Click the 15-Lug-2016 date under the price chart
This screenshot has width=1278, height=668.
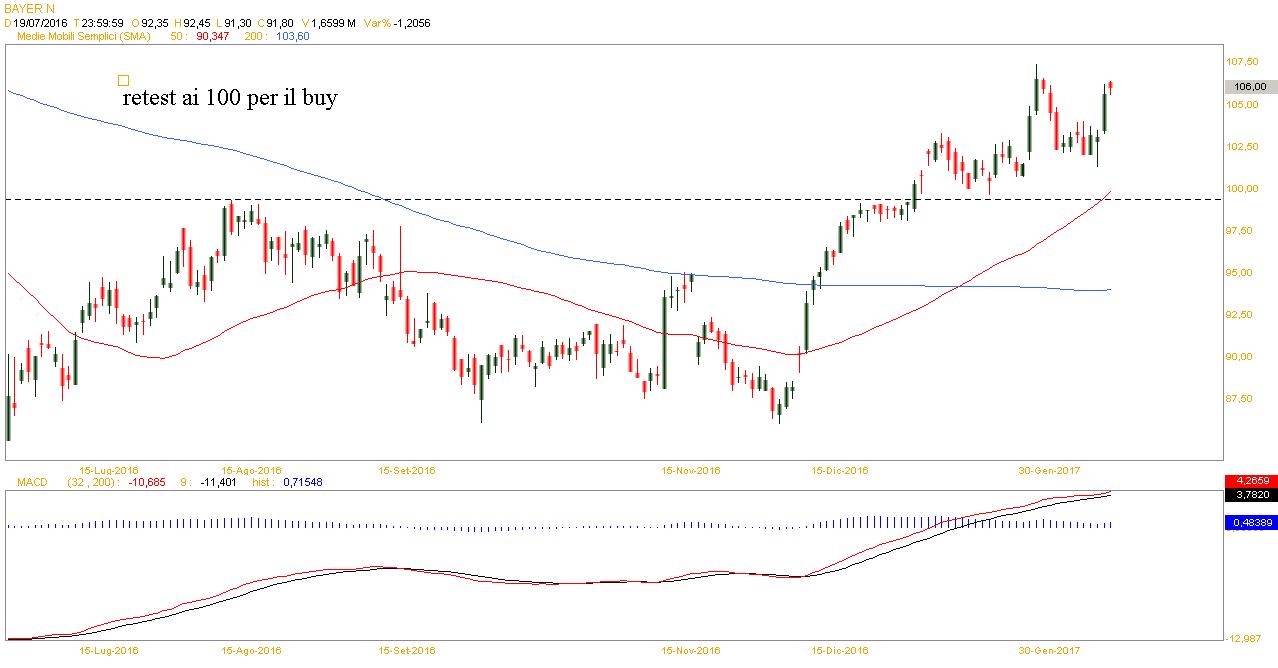coord(109,470)
